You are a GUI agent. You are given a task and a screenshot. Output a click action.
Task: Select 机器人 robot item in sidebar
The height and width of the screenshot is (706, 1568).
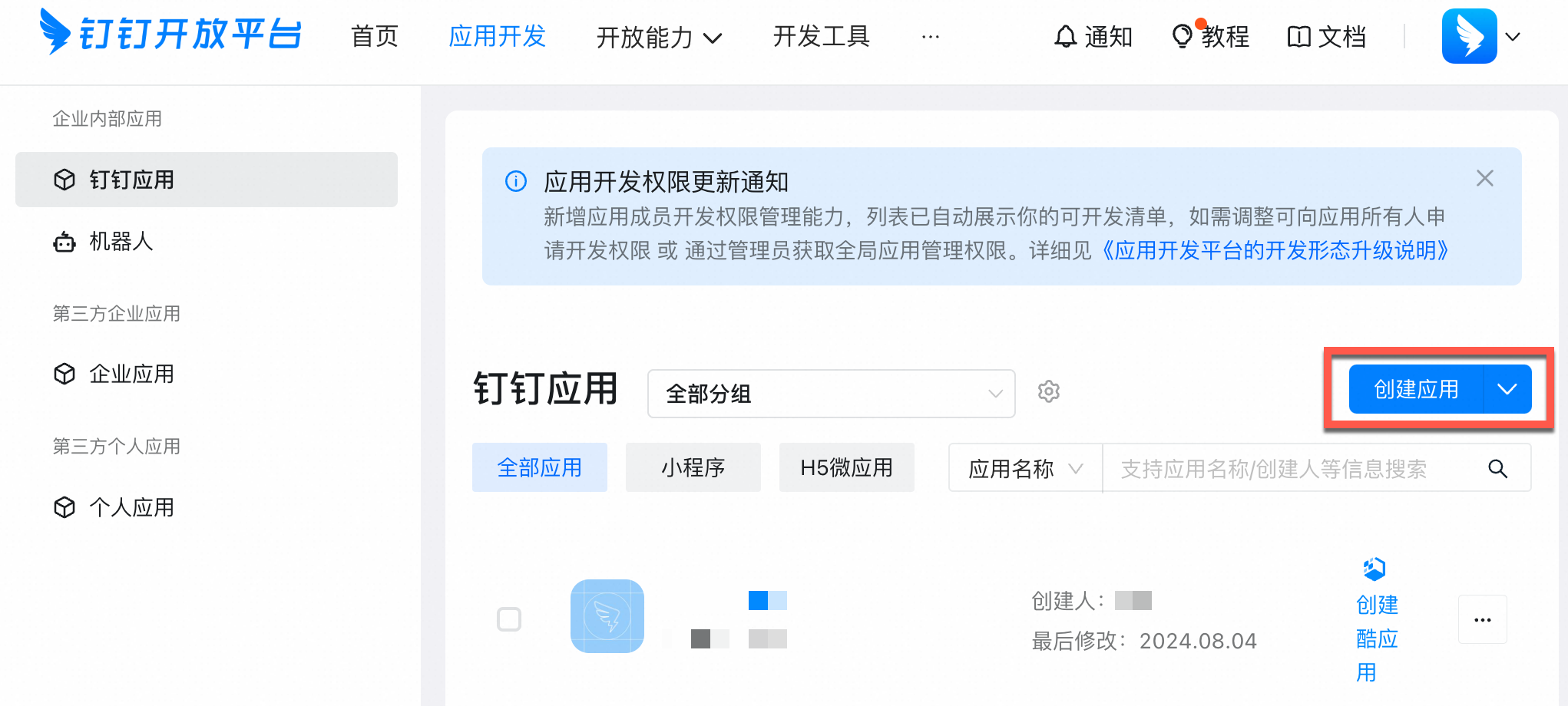coord(123,242)
